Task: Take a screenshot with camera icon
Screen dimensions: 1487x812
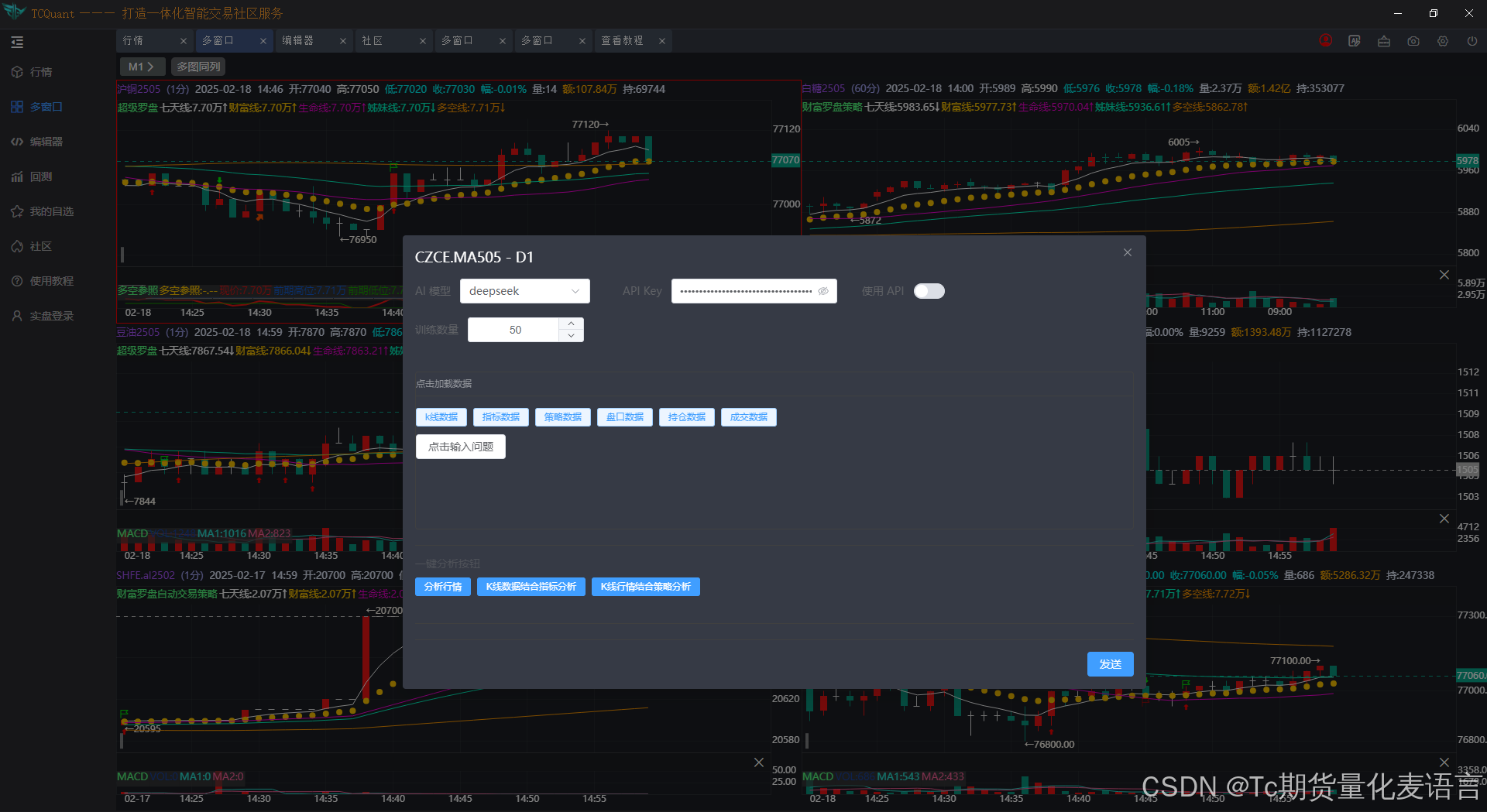Action: pyautogui.click(x=1413, y=41)
